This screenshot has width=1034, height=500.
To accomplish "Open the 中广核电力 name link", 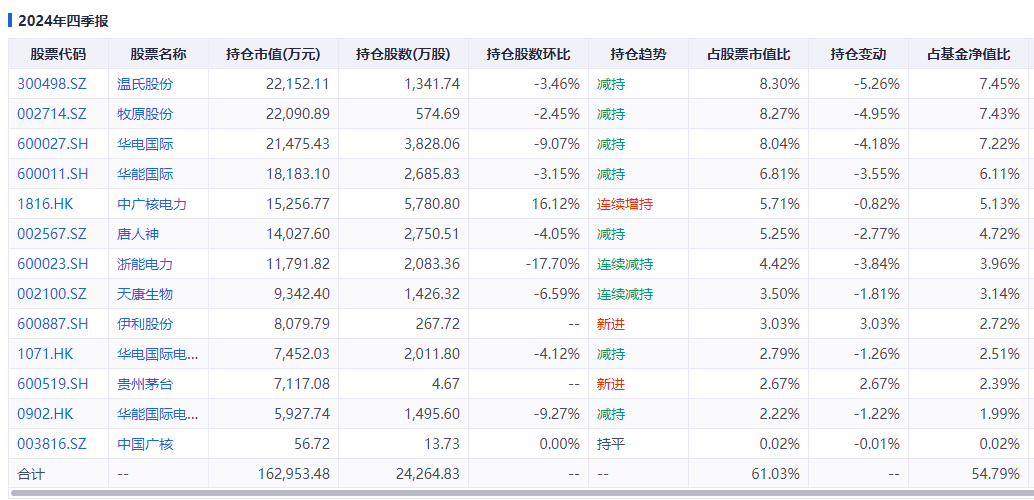I will pyautogui.click(x=152, y=204).
